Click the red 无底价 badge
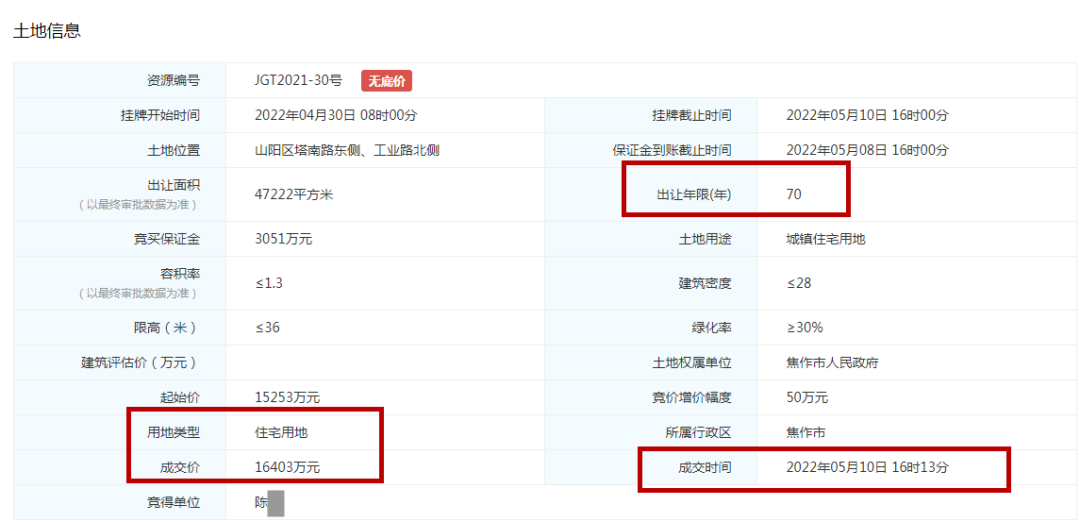This screenshot has width=1080, height=522. click(x=386, y=82)
